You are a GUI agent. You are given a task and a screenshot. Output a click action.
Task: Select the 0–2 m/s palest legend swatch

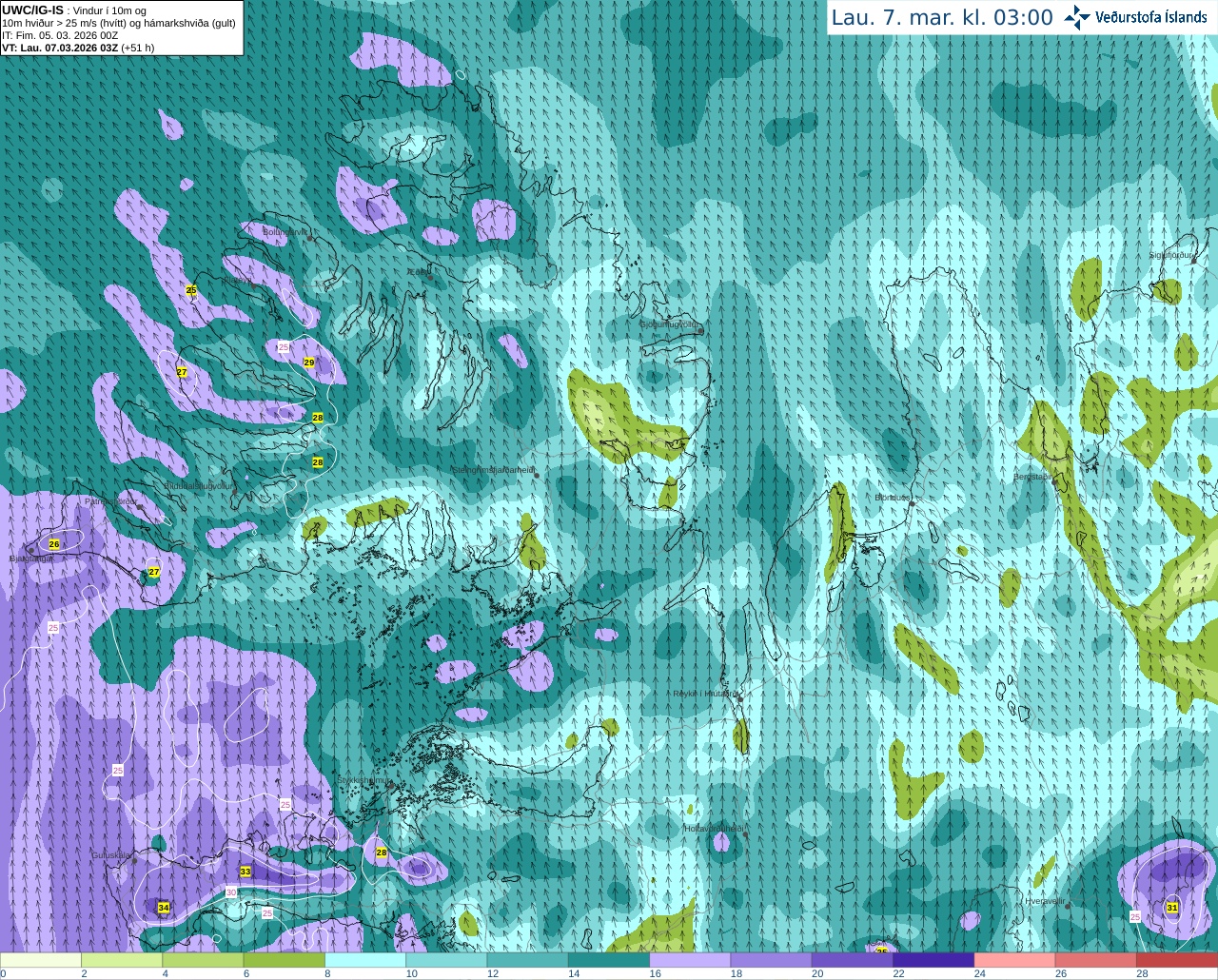pos(41,960)
